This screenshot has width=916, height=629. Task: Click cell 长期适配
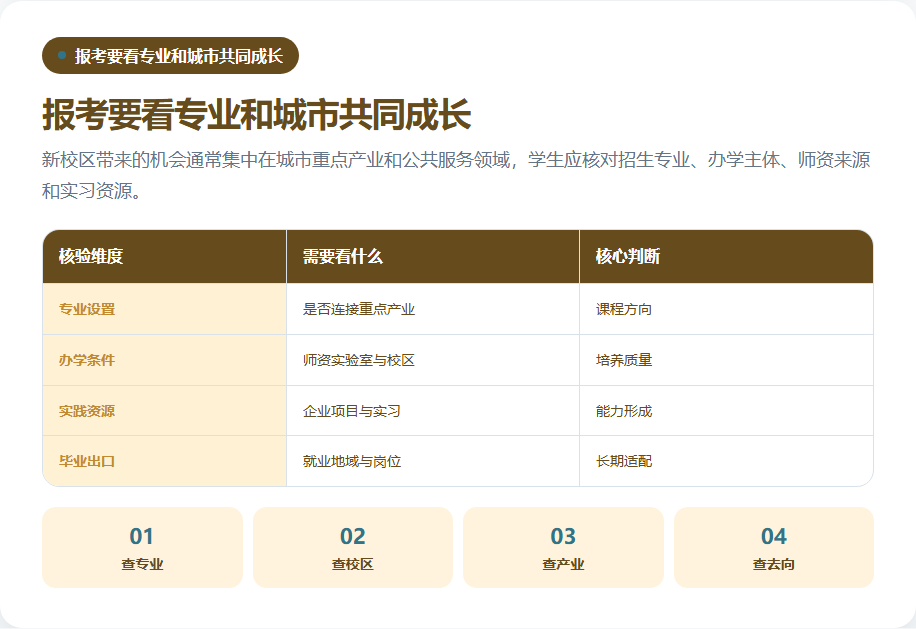pos(726,461)
